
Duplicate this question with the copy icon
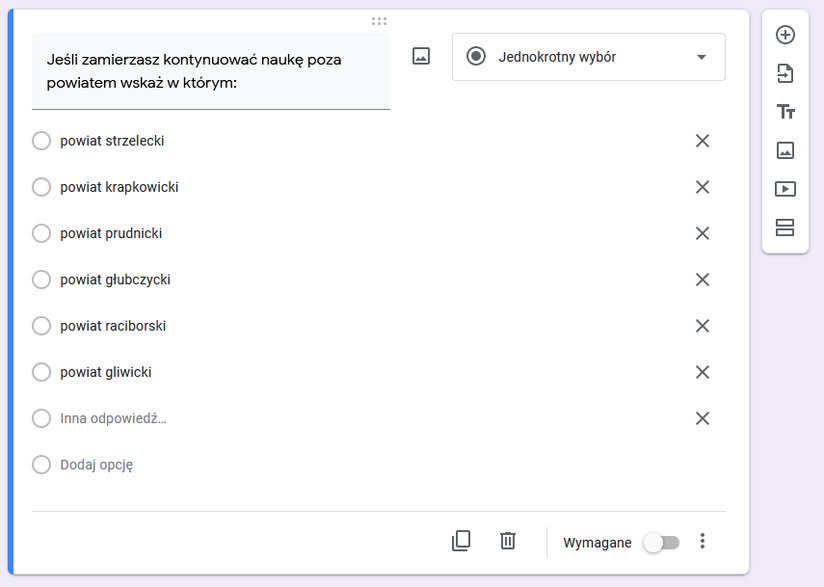point(461,541)
